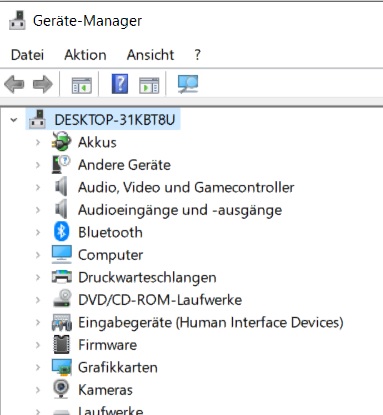383x415 pixels.
Task: Click the Akkus battery icon
Action: (x=61, y=142)
